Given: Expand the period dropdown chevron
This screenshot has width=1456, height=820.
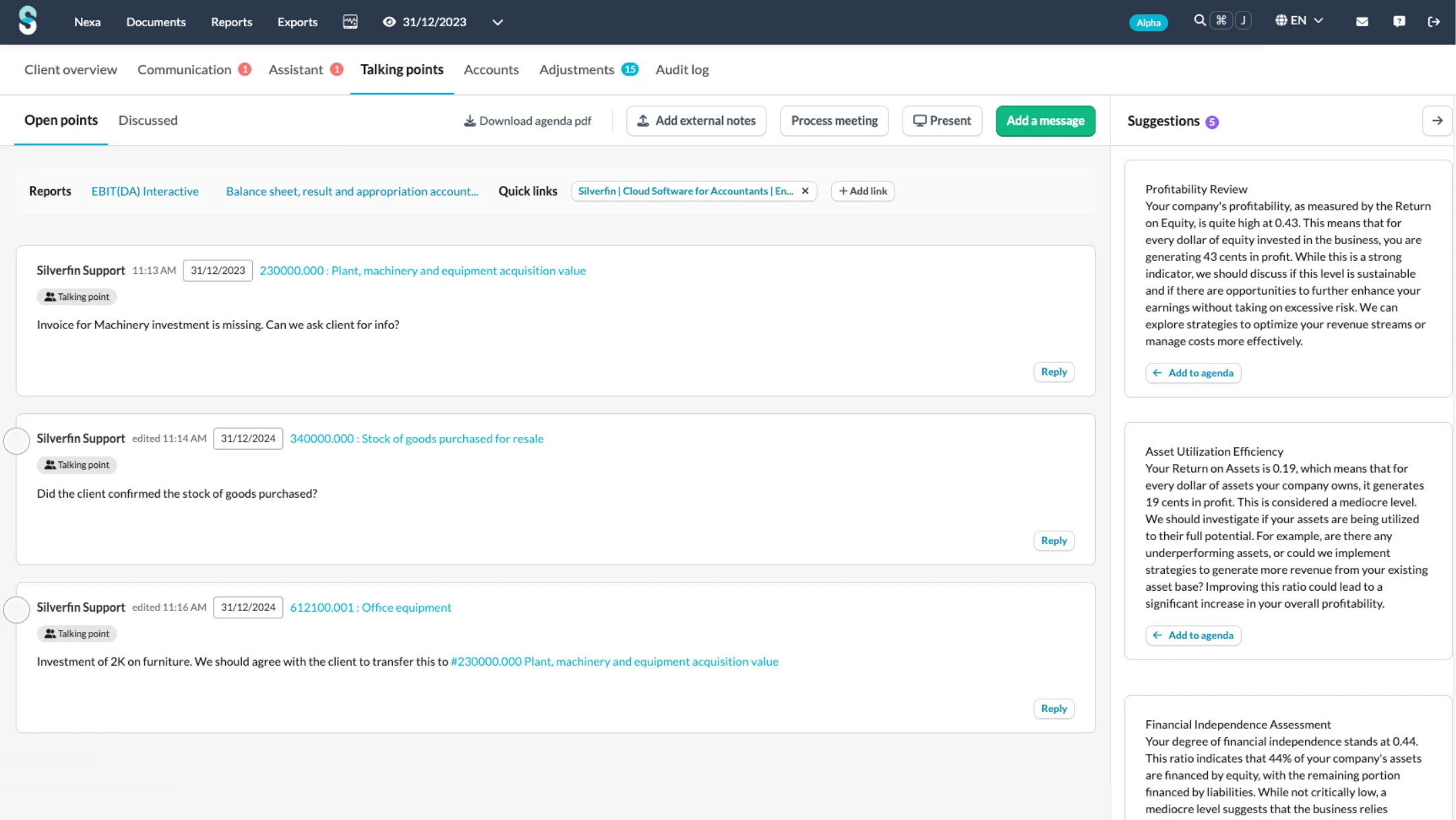Looking at the screenshot, I should 497,22.
